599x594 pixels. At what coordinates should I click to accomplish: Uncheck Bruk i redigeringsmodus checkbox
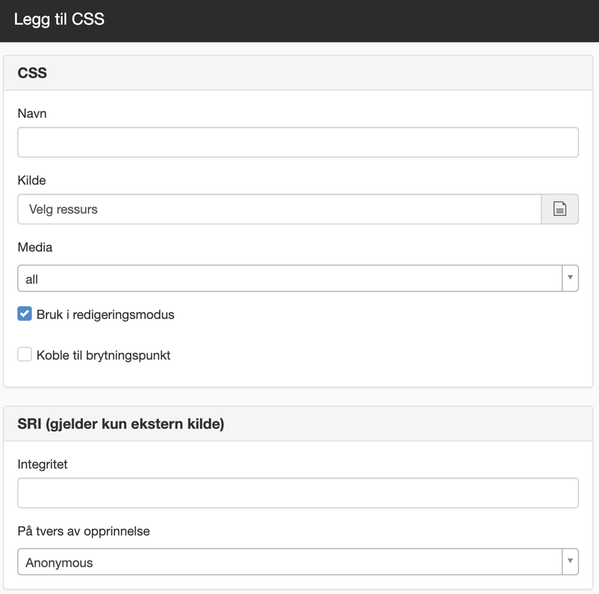(x=24, y=314)
